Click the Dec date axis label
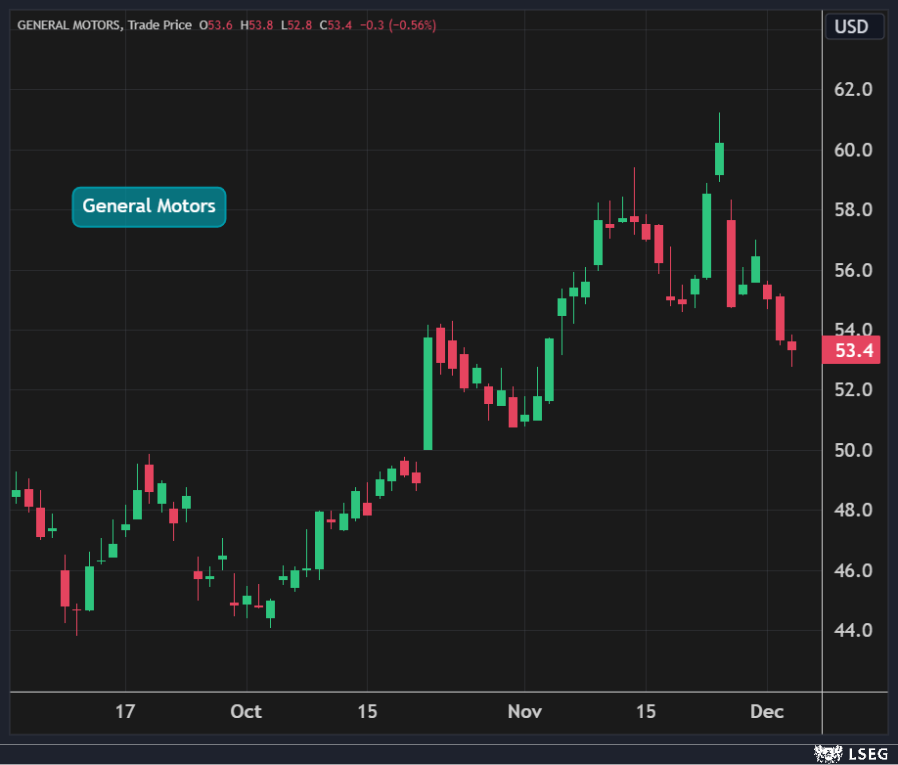The height and width of the screenshot is (765, 898). [x=768, y=712]
